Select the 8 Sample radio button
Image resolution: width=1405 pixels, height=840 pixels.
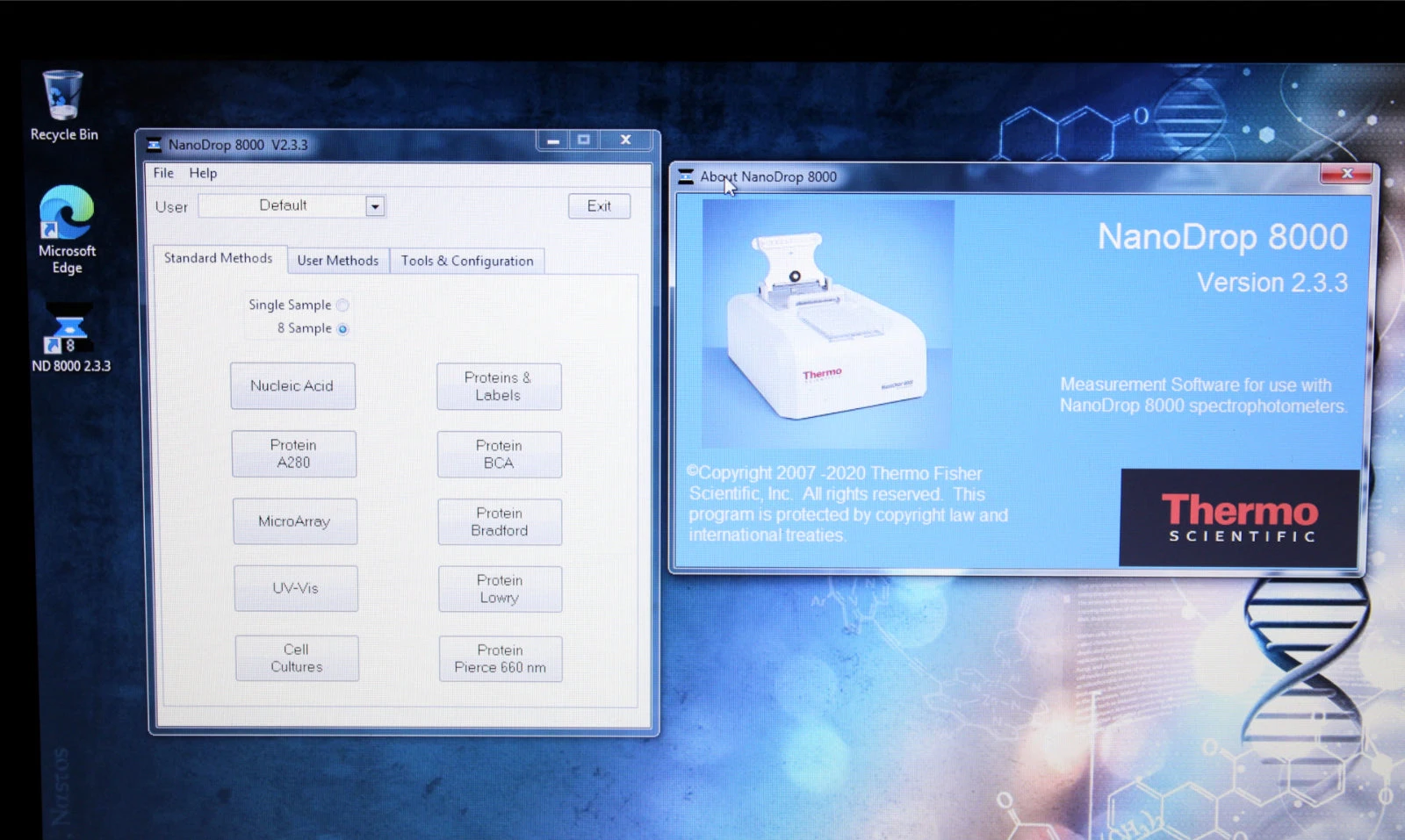coord(342,329)
